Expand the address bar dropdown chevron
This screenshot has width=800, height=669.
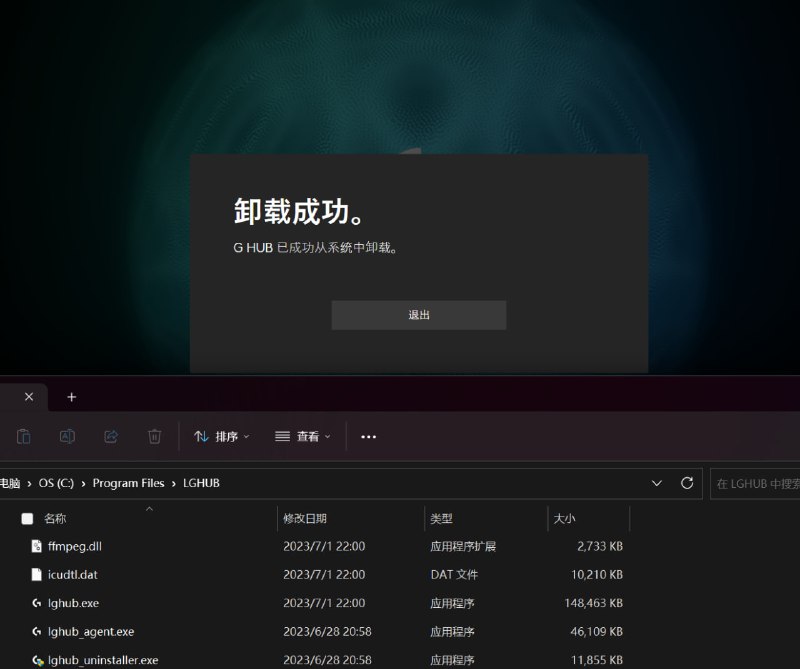click(x=656, y=483)
